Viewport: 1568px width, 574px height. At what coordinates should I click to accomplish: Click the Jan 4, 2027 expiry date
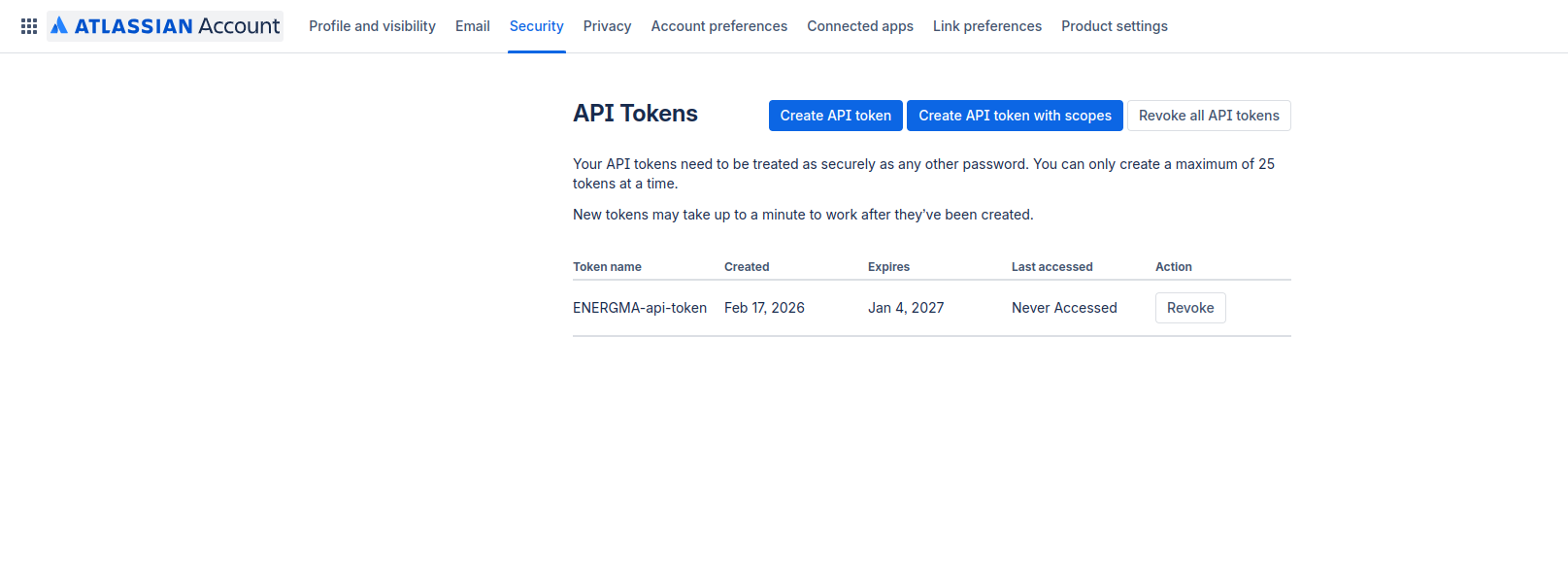click(905, 308)
